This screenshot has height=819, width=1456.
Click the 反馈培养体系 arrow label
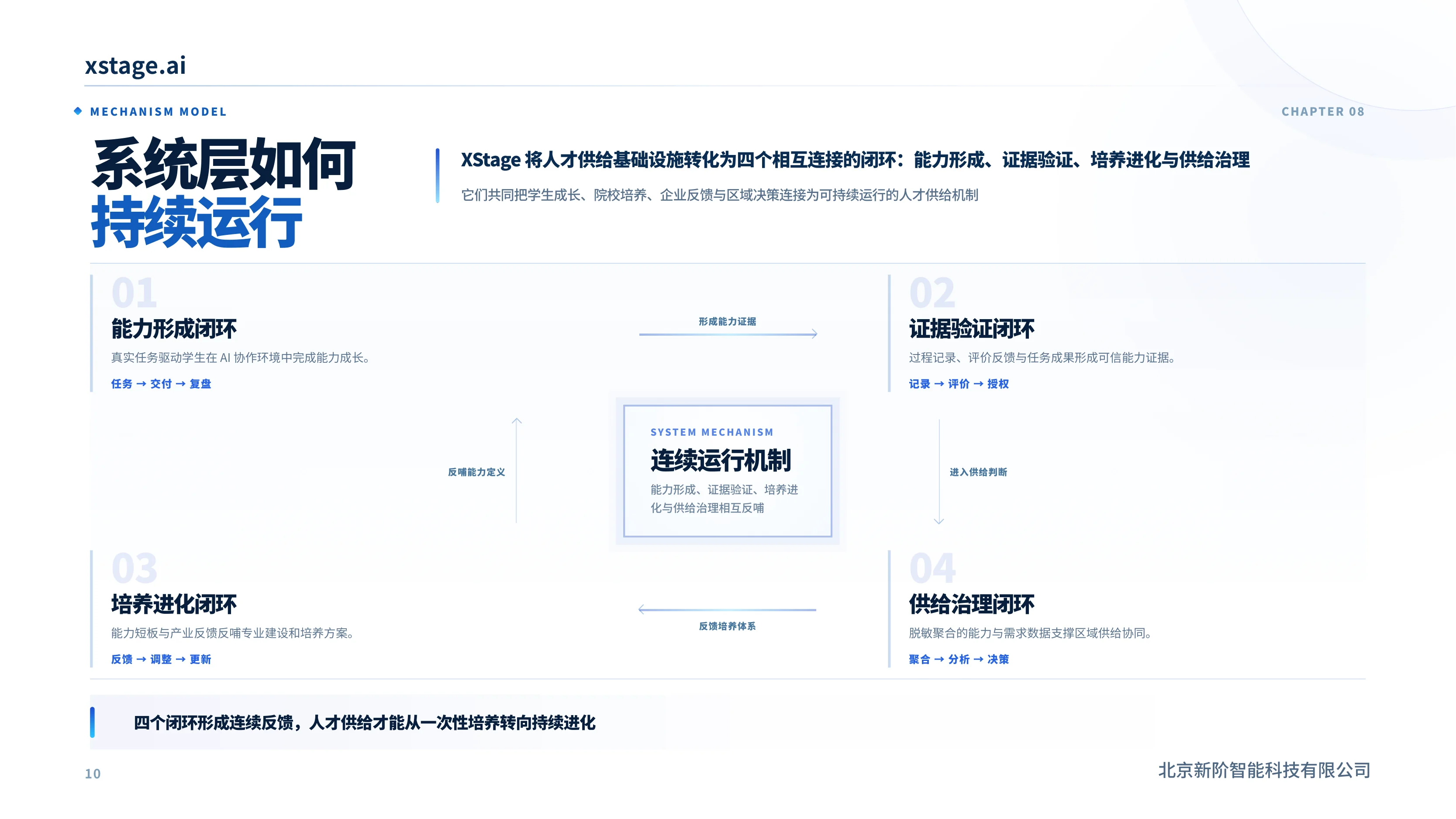pos(728,626)
